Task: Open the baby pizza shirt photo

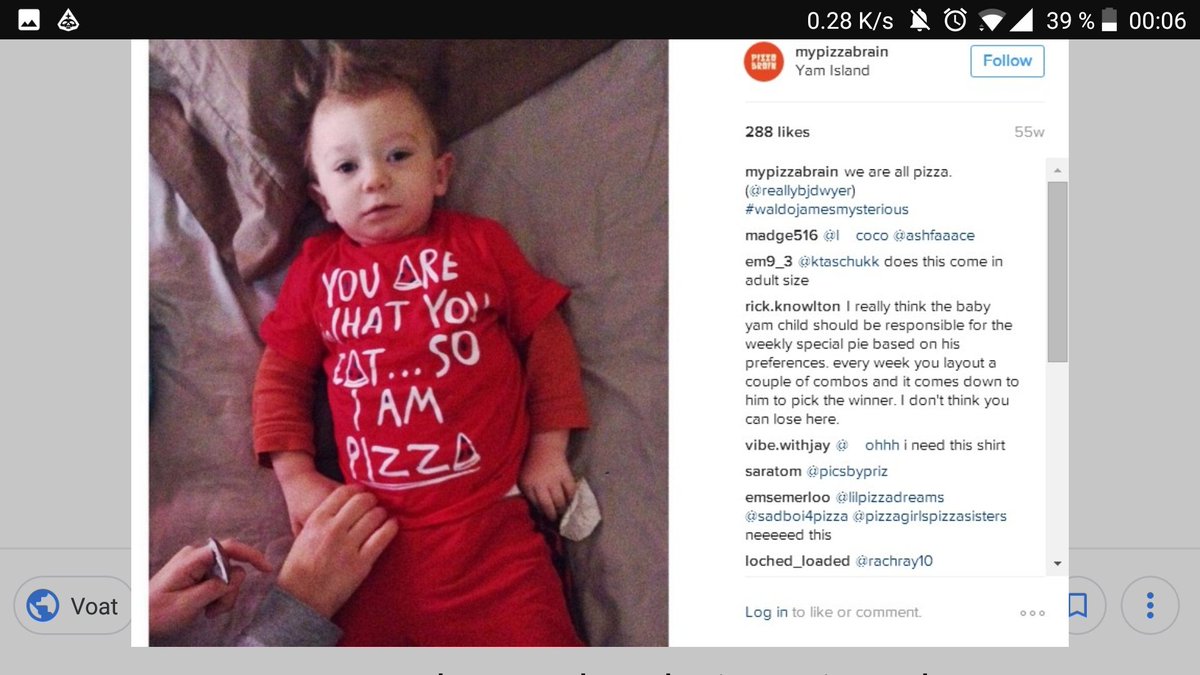Action: 408,343
